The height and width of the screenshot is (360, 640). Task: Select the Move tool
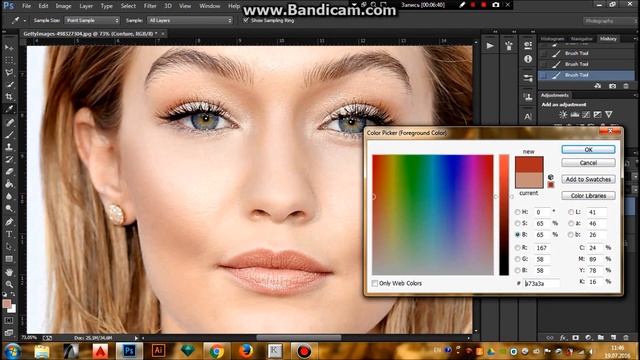click(x=9, y=48)
